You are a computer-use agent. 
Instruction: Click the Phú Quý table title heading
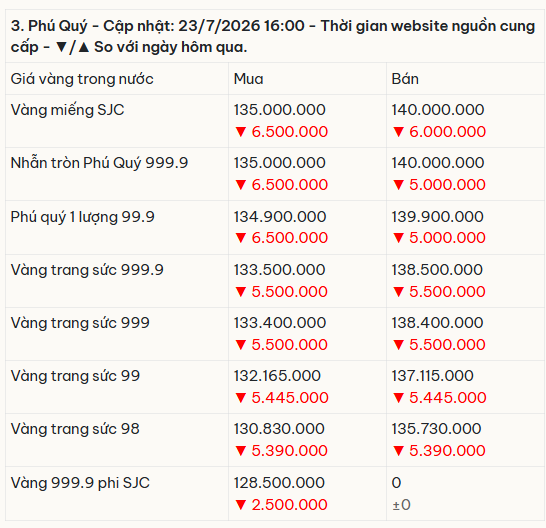273,37
